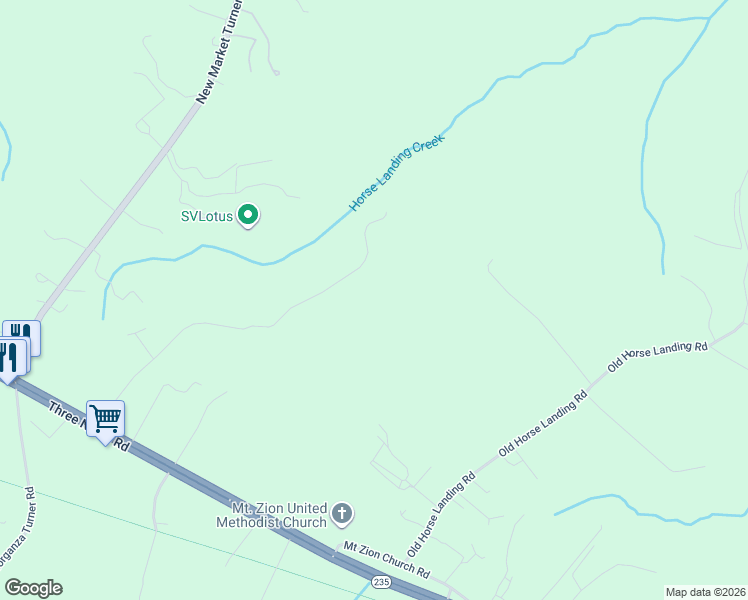Click the SVLotus green location pin
748x600 pixels.
[248, 216]
